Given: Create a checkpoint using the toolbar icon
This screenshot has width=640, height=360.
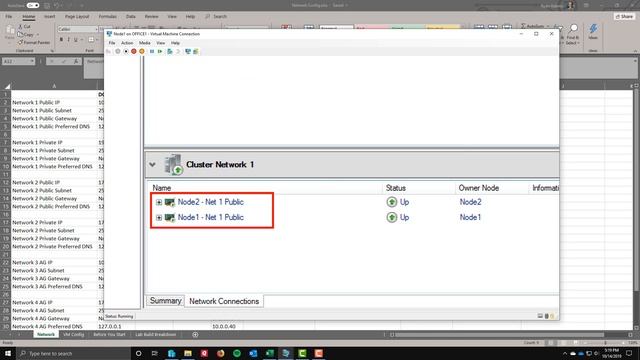Looking at the screenshot, I should pyautogui.click(x=170, y=51).
